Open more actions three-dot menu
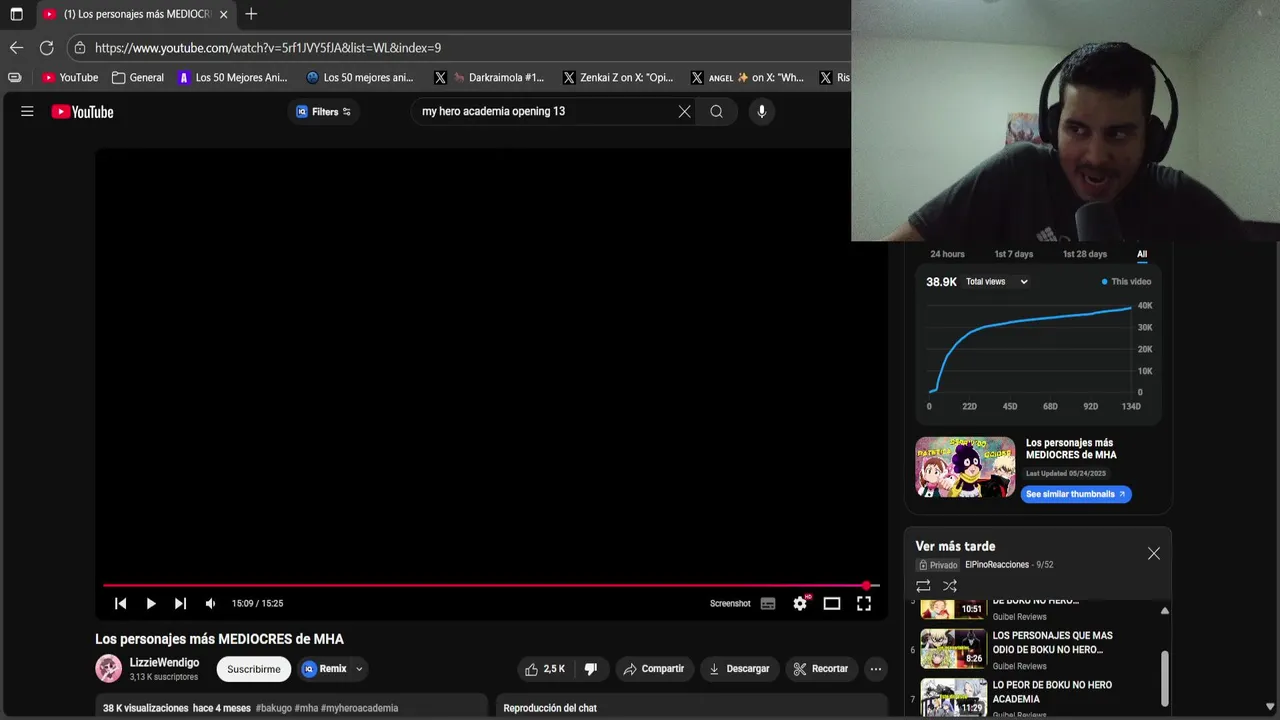This screenshot has width=1280, height=720. click(x=876, y=669)
